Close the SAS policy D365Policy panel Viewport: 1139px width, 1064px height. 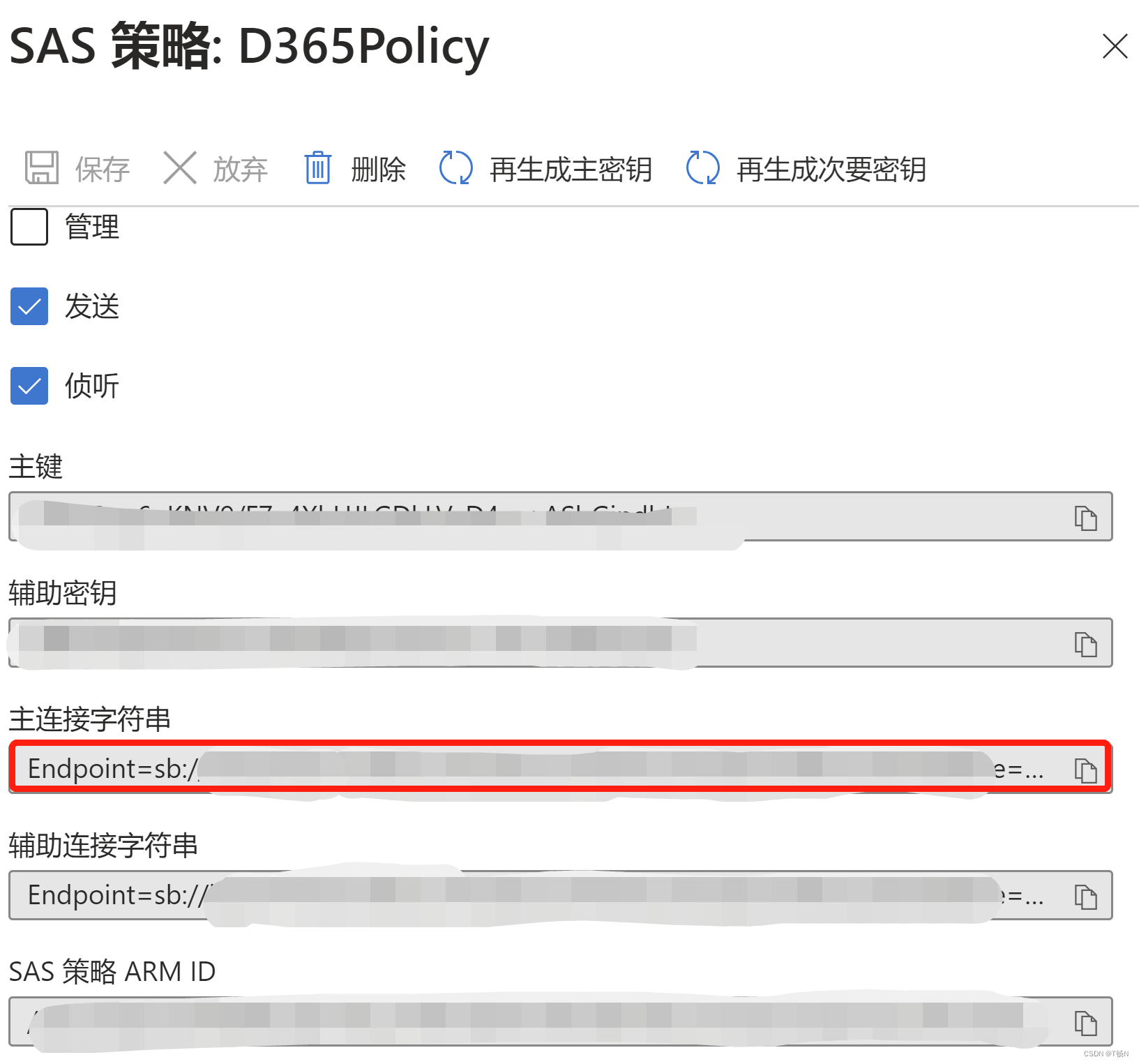click(x=1115, y=47)
